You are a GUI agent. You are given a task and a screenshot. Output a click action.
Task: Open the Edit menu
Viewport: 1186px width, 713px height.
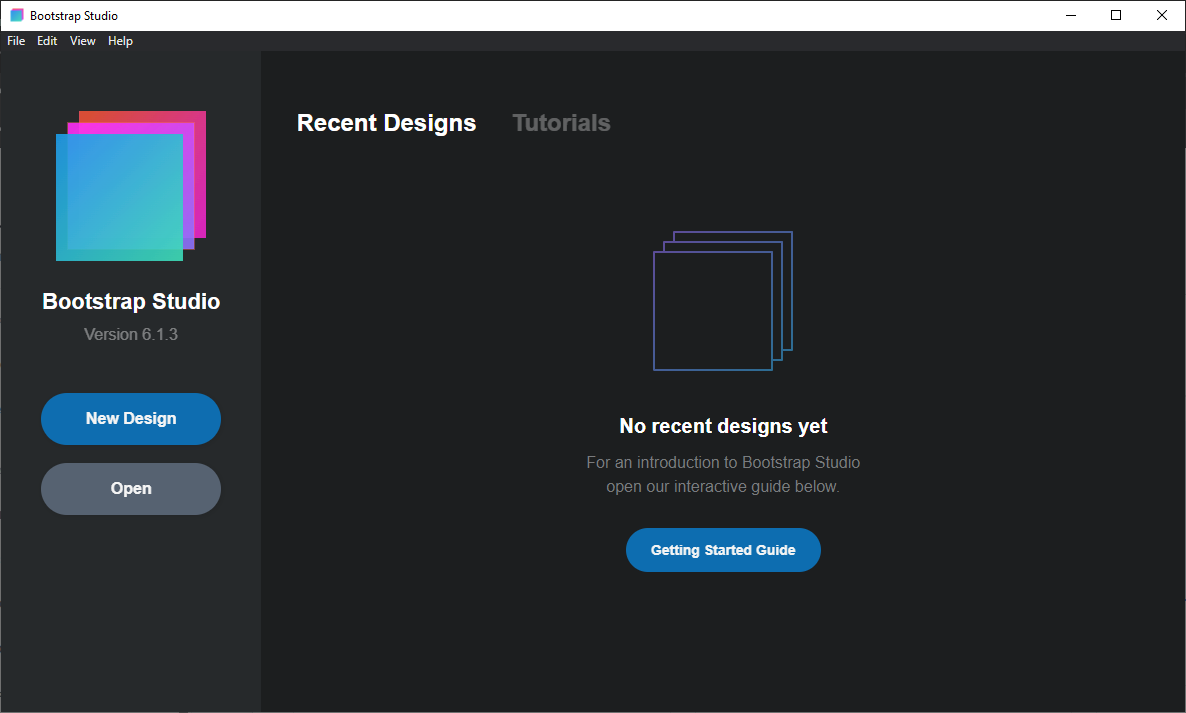click(46, 41)
